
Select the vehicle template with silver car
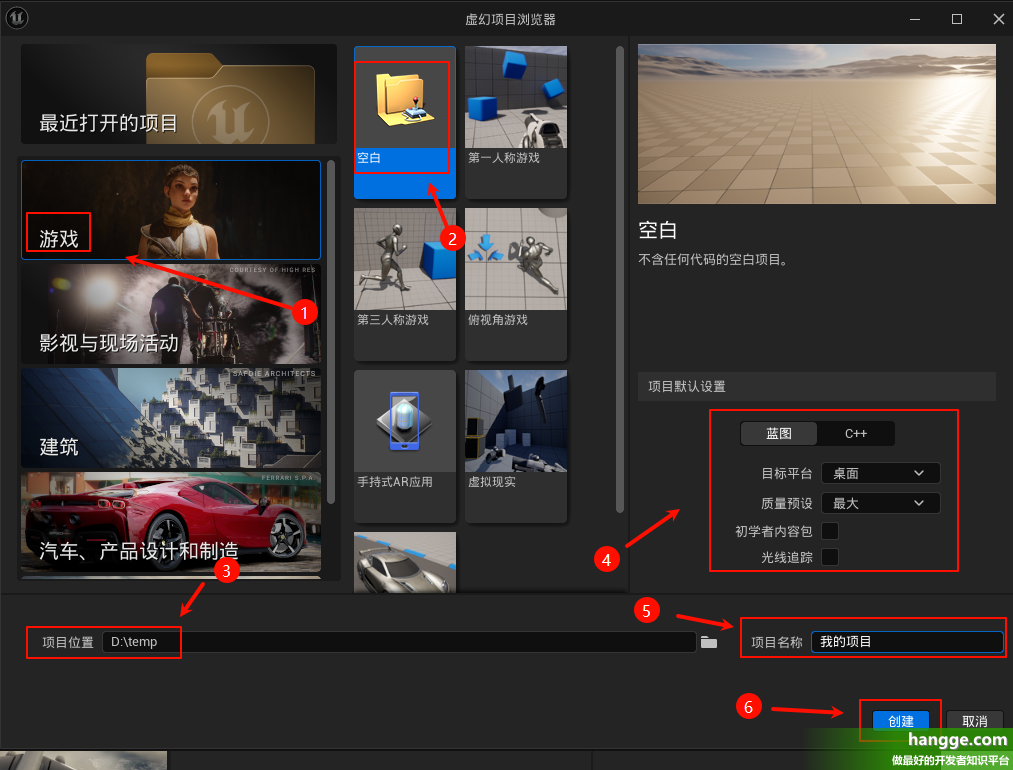pos(405,563)
